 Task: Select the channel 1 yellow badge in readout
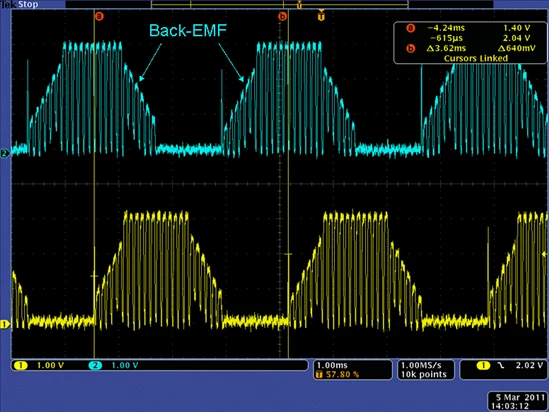point(21,365)
